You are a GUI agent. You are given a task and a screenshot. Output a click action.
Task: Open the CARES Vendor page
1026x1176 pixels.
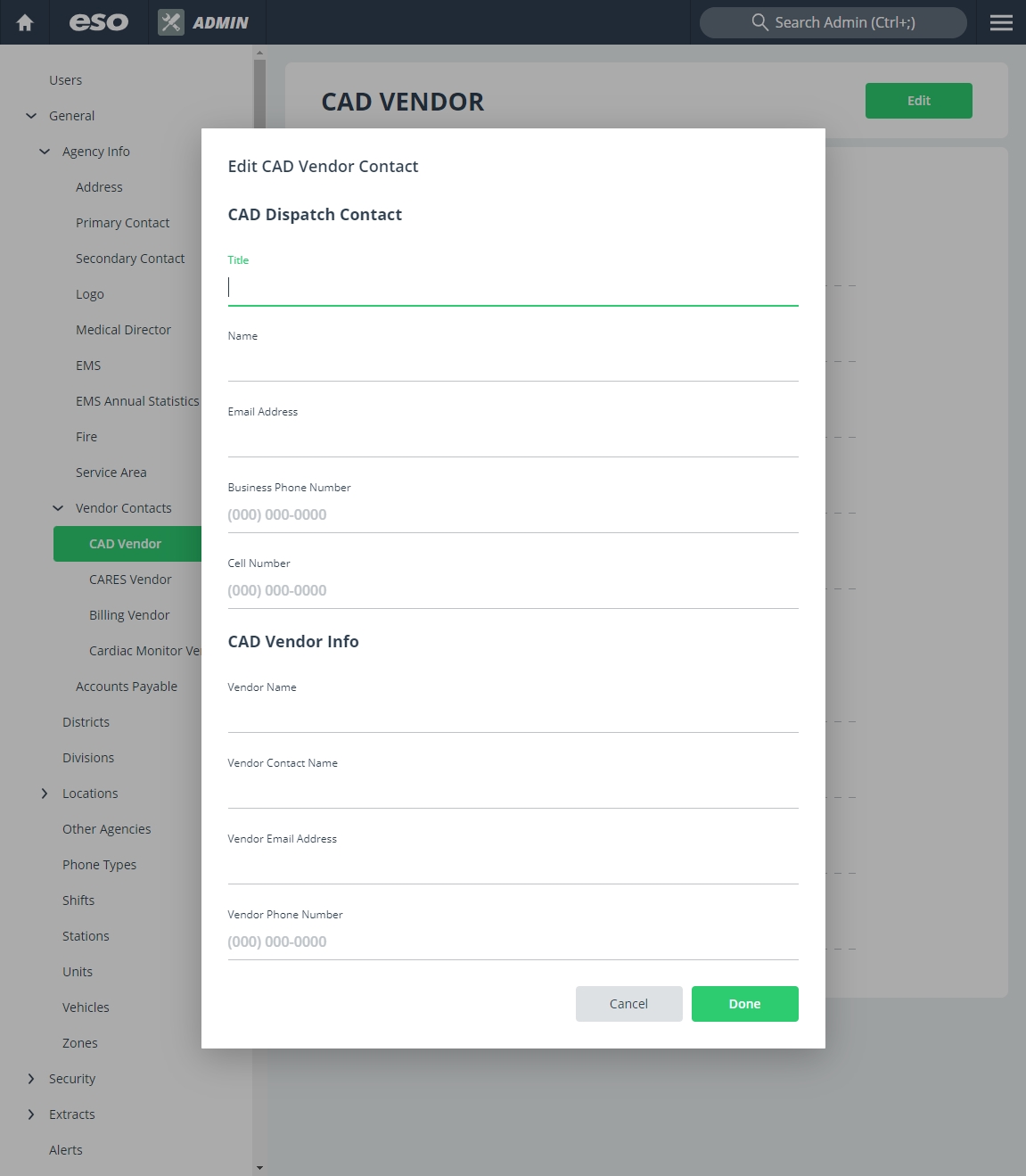tap(130, 580)
